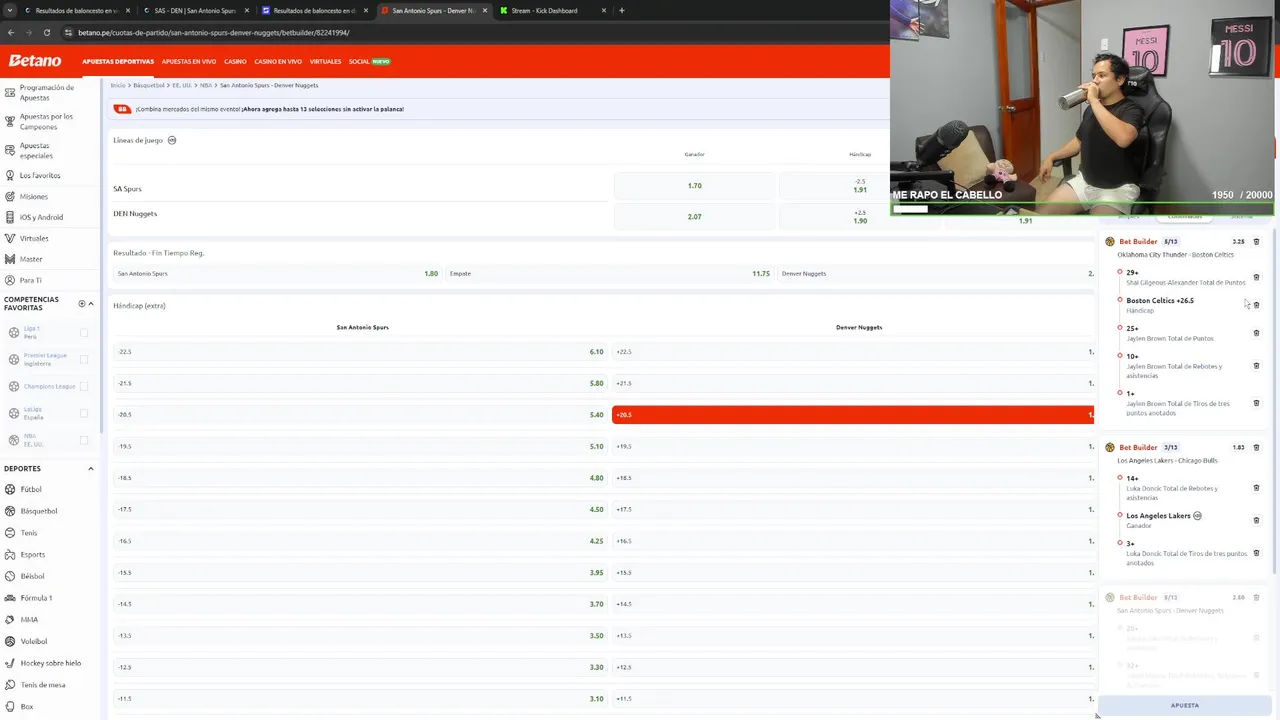Select San Antonio Spurs -11.5 handicap 3.10

coord(360,699)
